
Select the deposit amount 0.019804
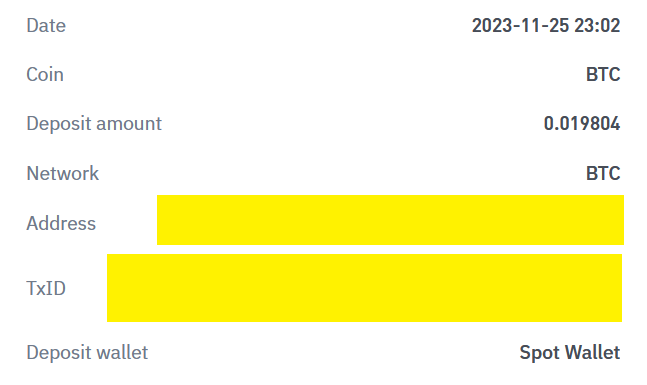coord(582,124)
